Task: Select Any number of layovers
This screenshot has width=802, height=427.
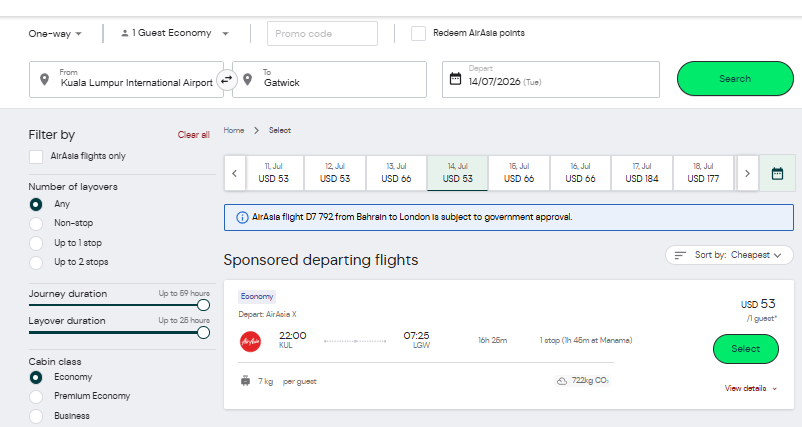Action: [36, 205]
